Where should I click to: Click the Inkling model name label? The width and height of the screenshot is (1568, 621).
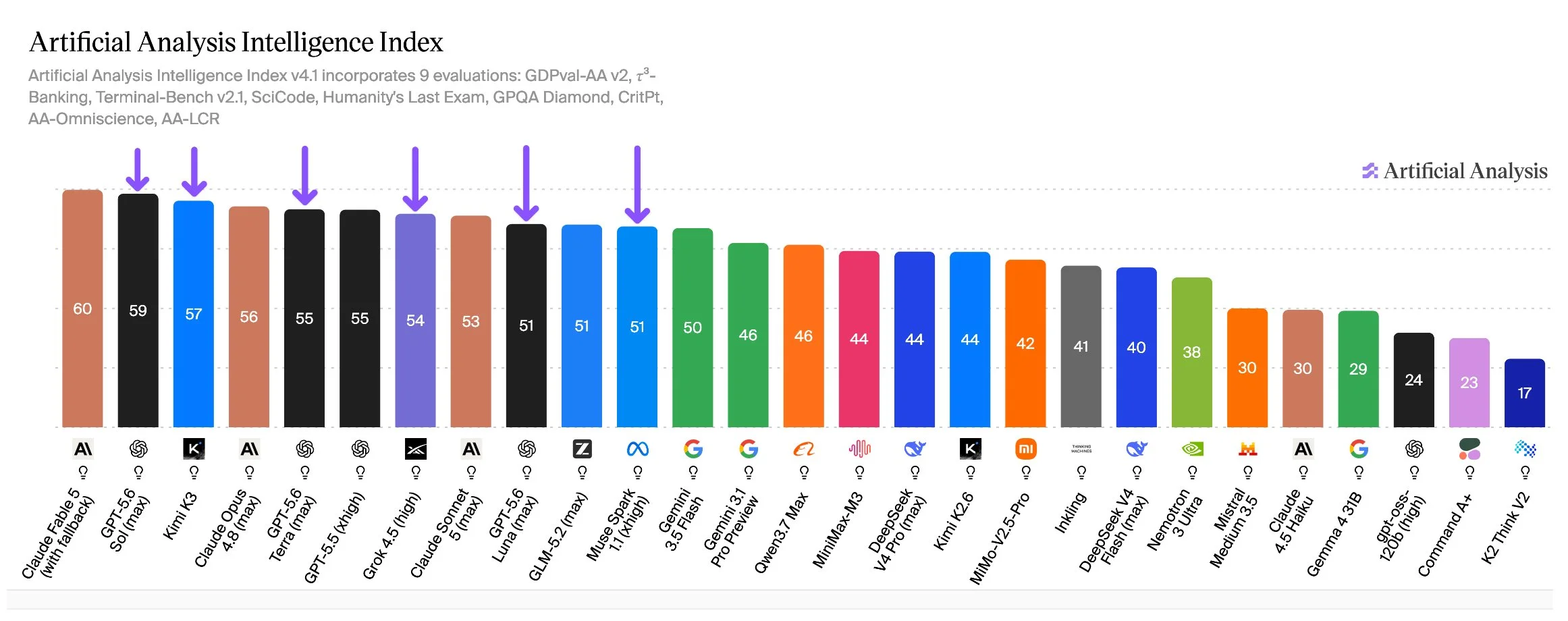coord(1071,513)
